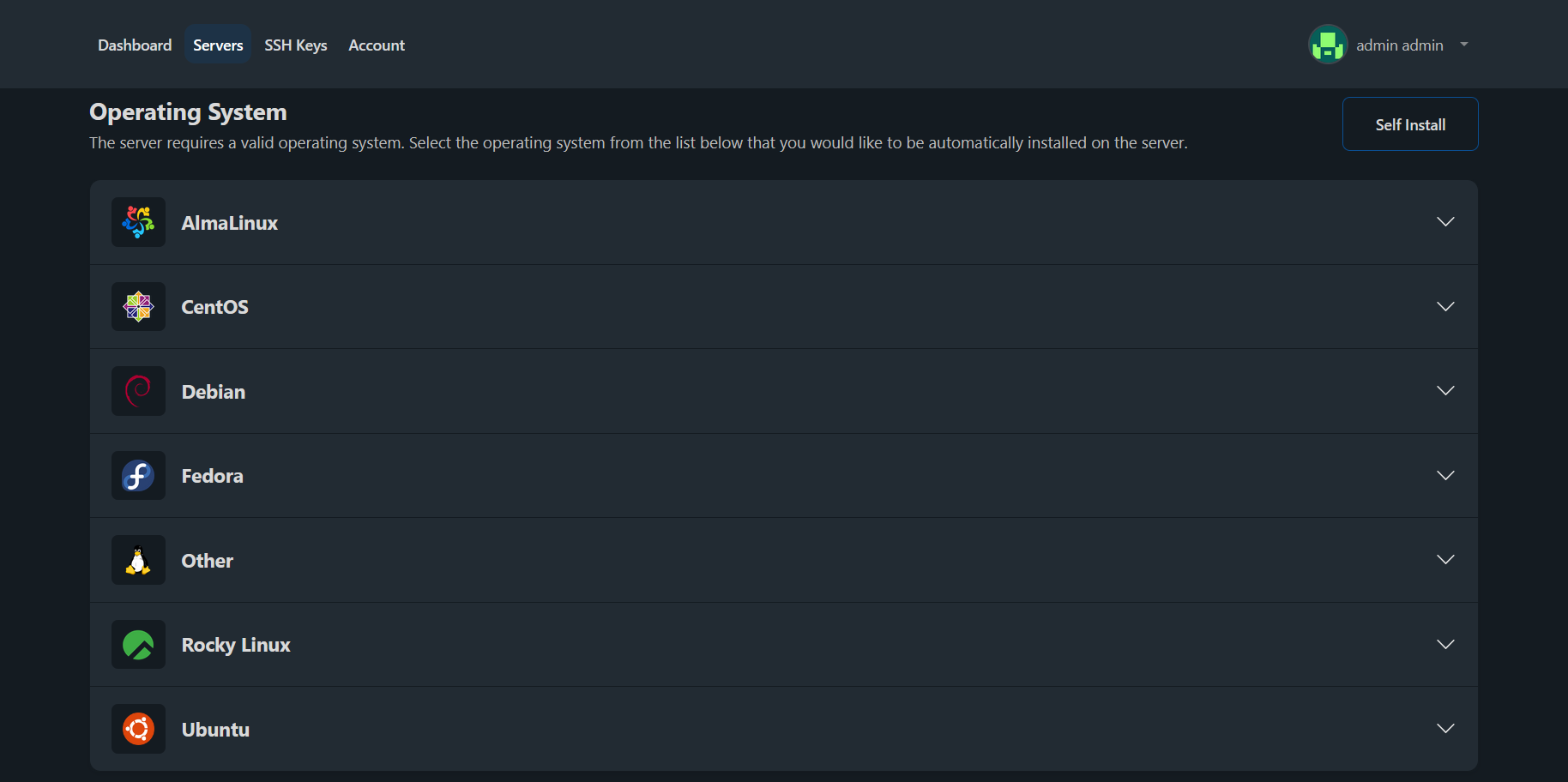Expand the Debian chevron arrow
Screen dimensions: 1568x782
point(1445,391)
